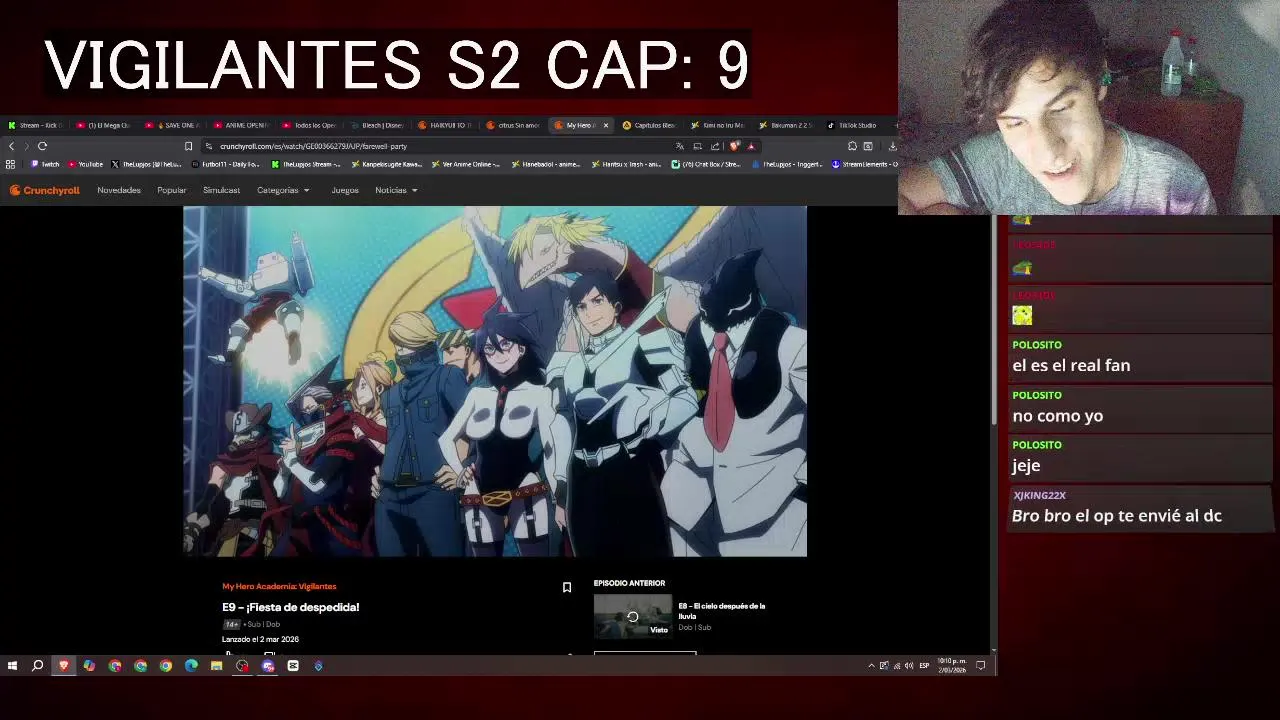This screenshot has width=1280, height=720.
Task: Open the browser downloads icon
Action: tap(892, 146)
